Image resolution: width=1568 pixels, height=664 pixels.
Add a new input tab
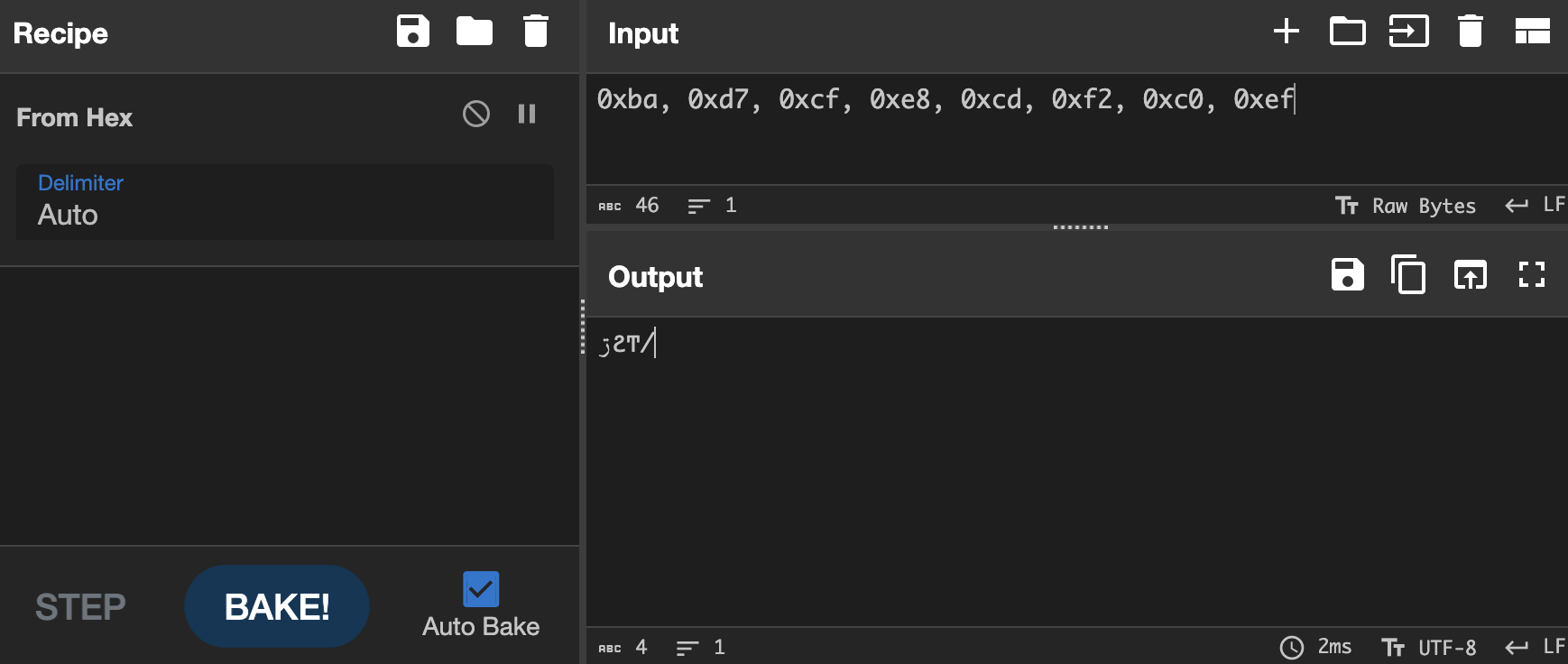click(1287, 32)
